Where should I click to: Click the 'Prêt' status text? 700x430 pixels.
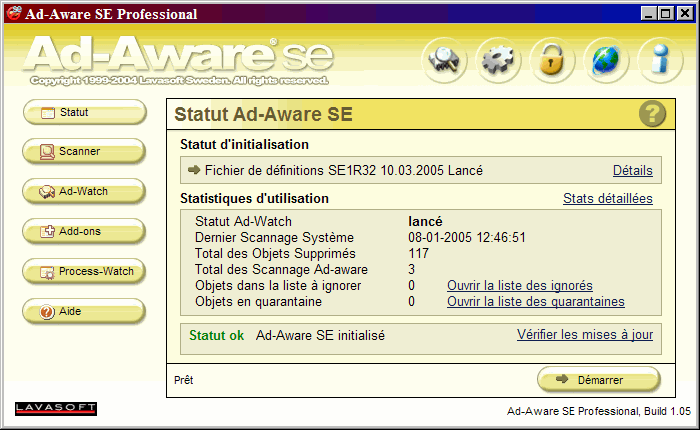pos(183,380)
